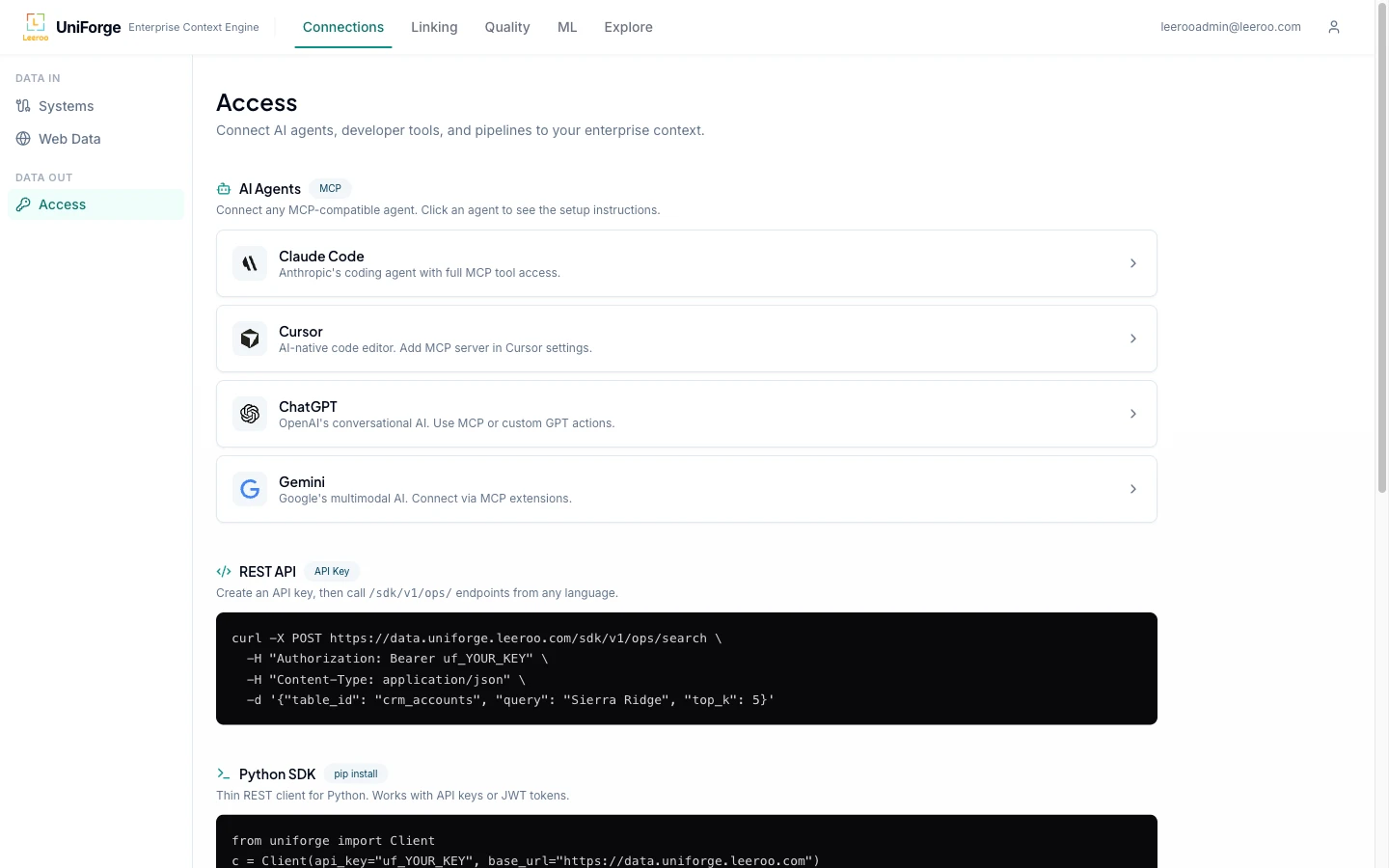Click the Gemini Google icon
Screen dimensions: 1389x868
[250, 489]
